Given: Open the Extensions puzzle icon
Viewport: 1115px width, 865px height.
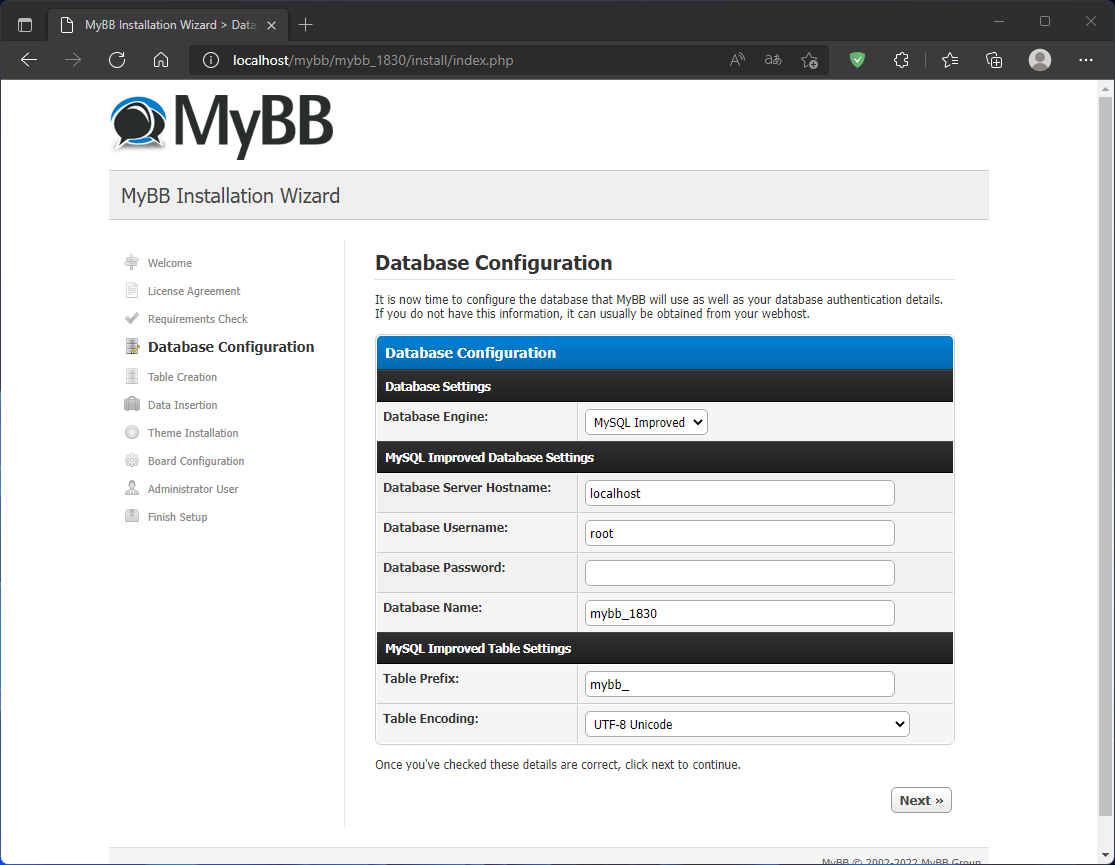Looking at the screenshot, I should [901, 60].
